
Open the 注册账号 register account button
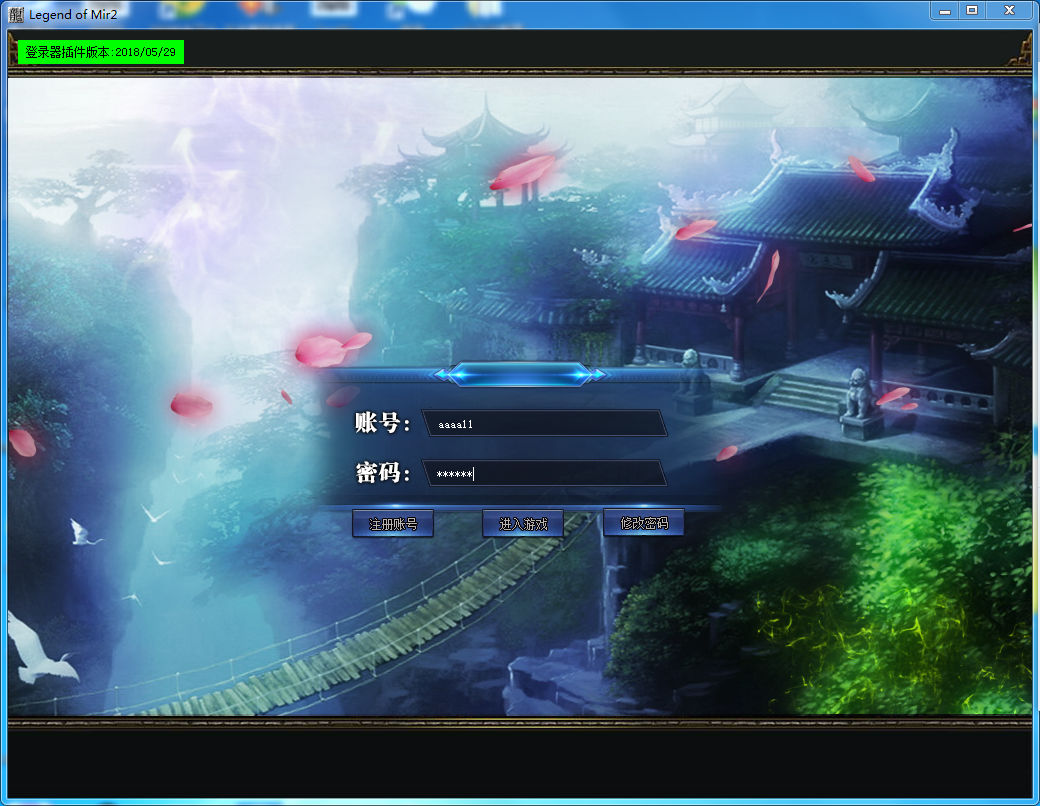(x=393, y=523)
